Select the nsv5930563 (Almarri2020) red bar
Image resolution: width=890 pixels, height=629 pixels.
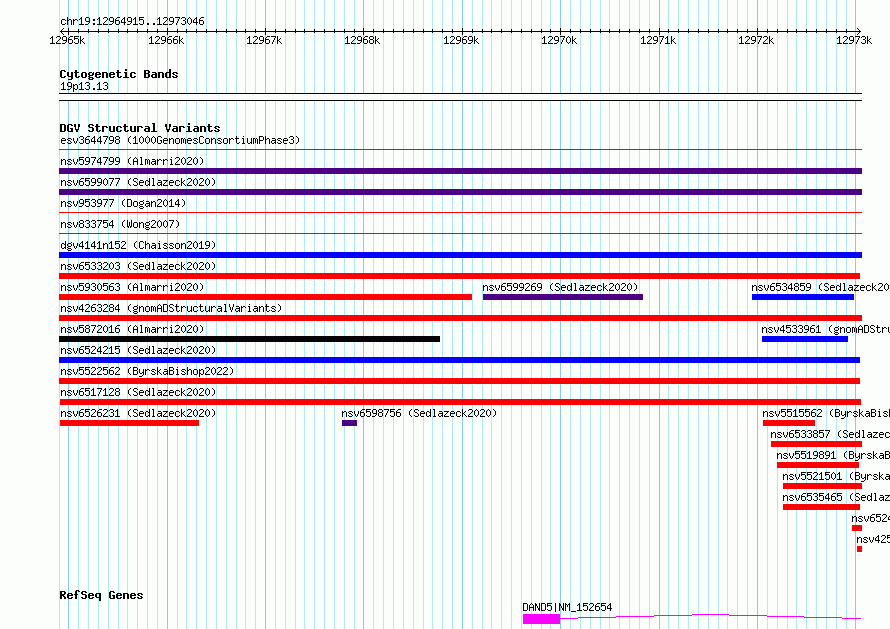click(266, 297)
